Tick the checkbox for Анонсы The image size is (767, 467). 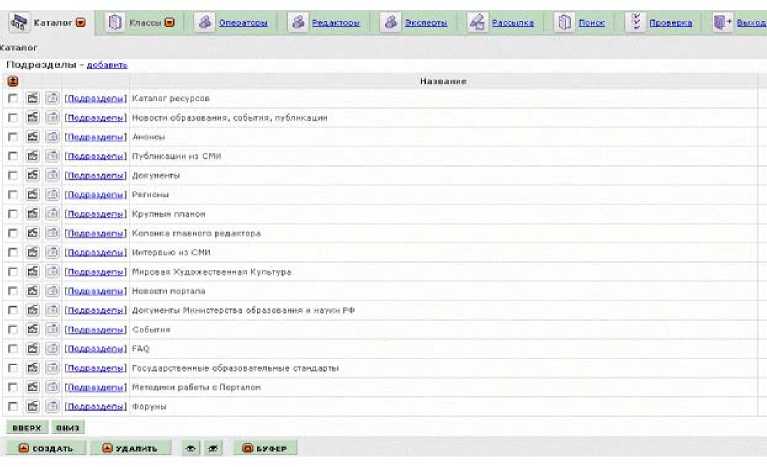tap(13, 137)
